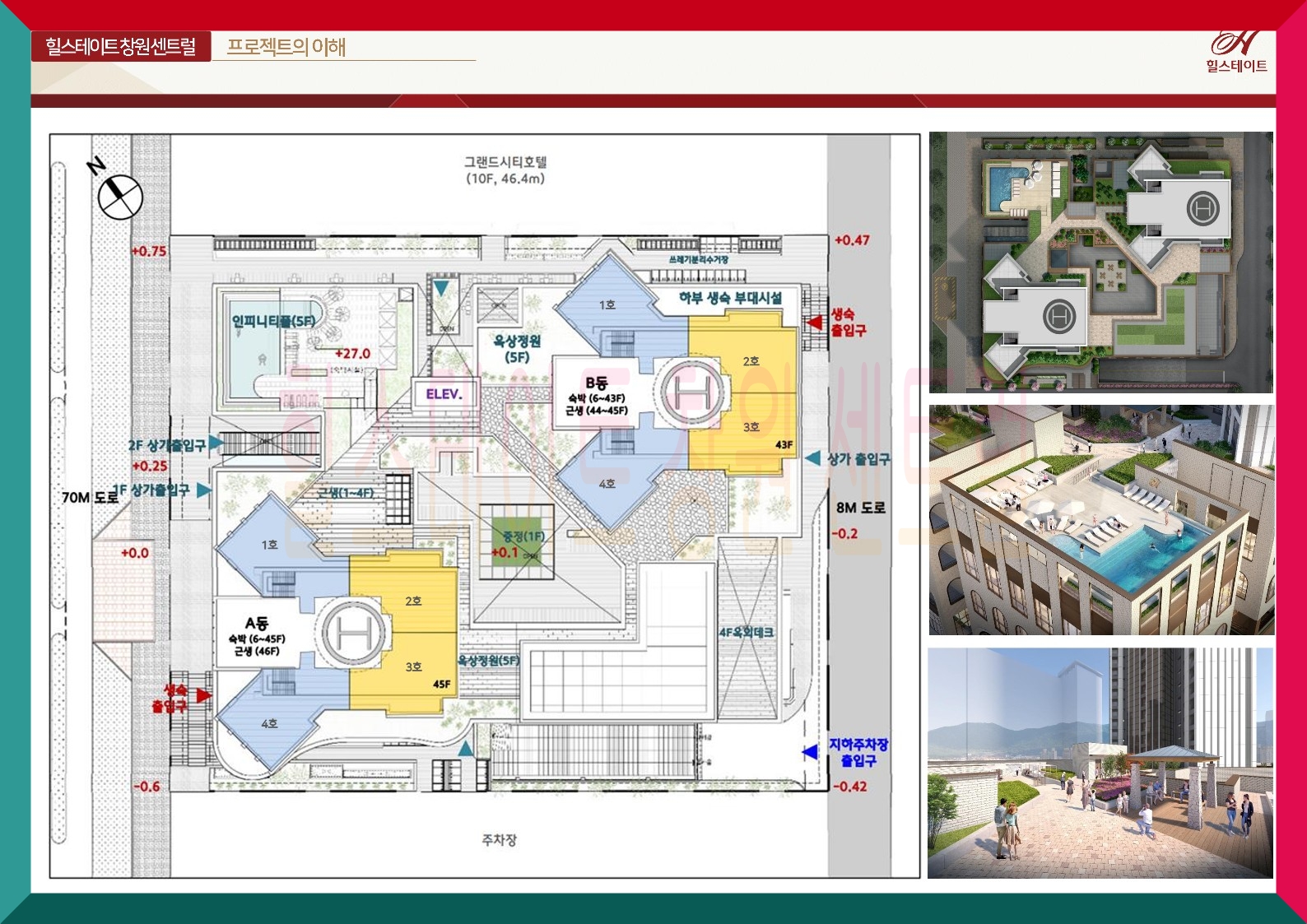This screenshot has height=924, width=1307.
Task: Click upper helipad in the aerial photo
Action: click(x=1202, y=209)
